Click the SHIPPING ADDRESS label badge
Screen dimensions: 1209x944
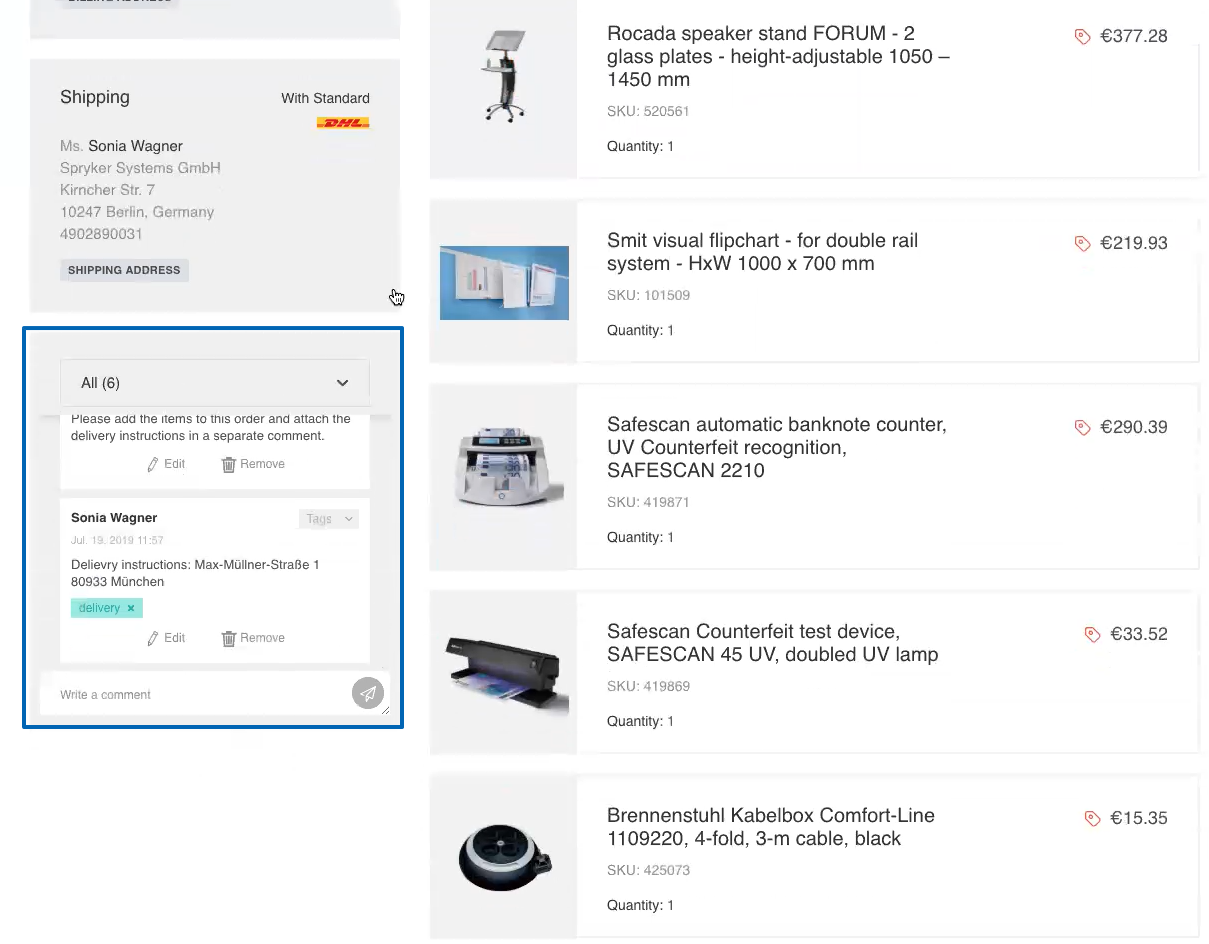[x=124, y=270]
